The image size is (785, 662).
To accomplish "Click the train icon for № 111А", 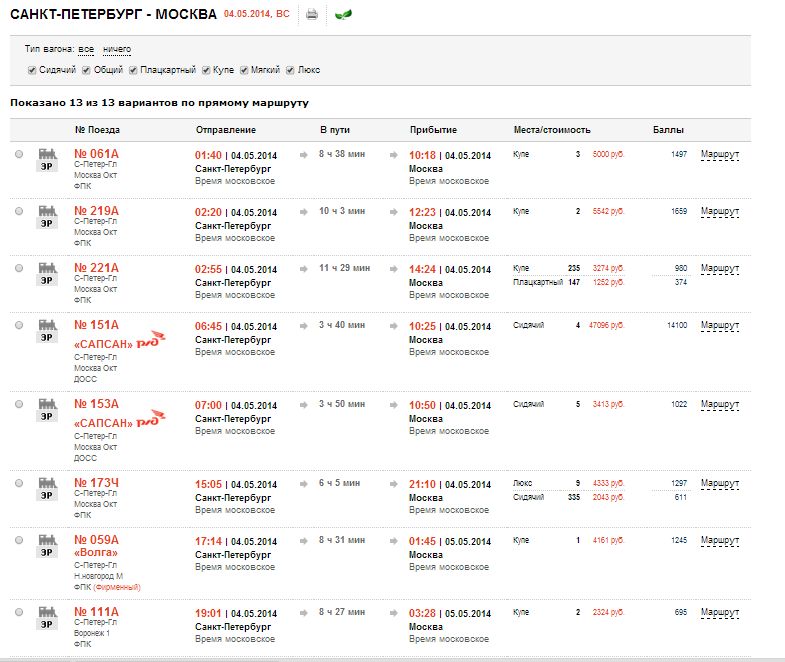I will [x=47, y=618].
